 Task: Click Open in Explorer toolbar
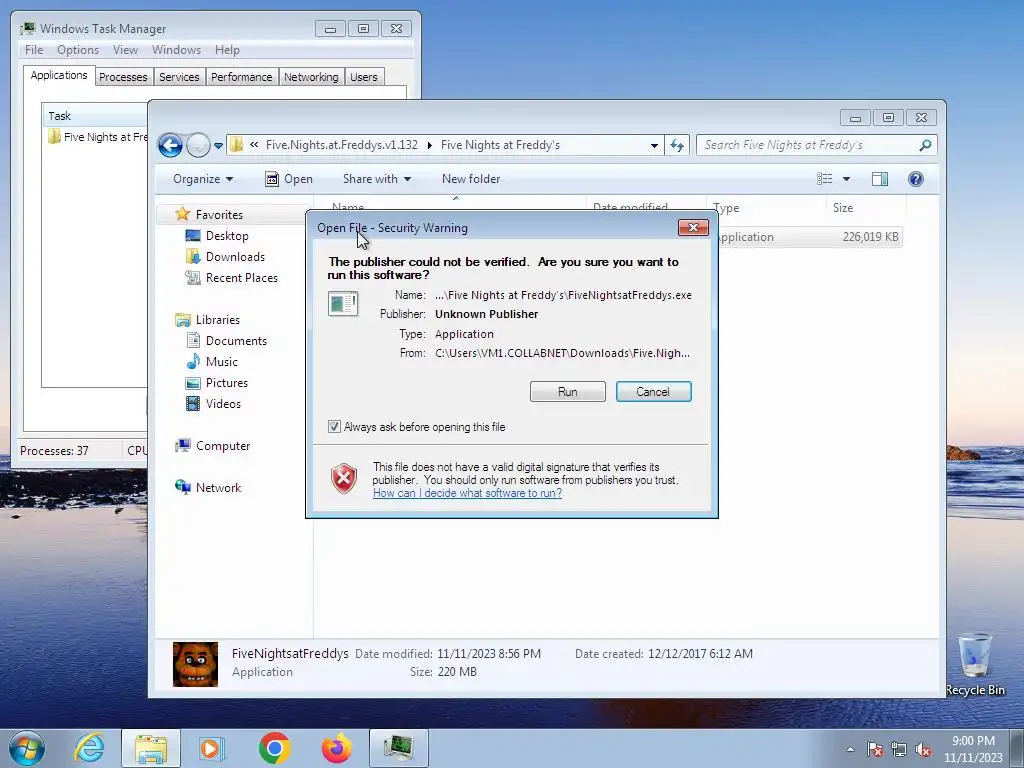coord(289,179)
